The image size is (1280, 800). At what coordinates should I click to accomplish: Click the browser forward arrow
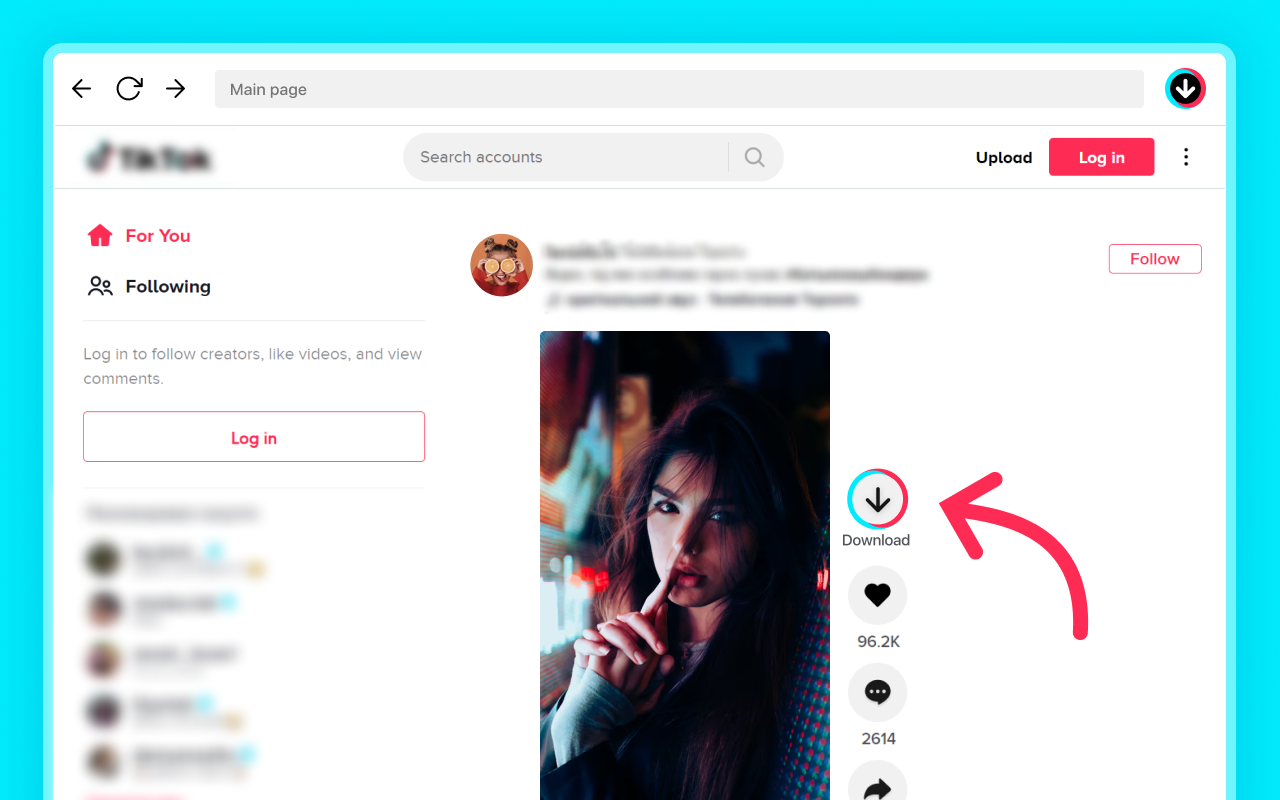(x=176, y=89)
